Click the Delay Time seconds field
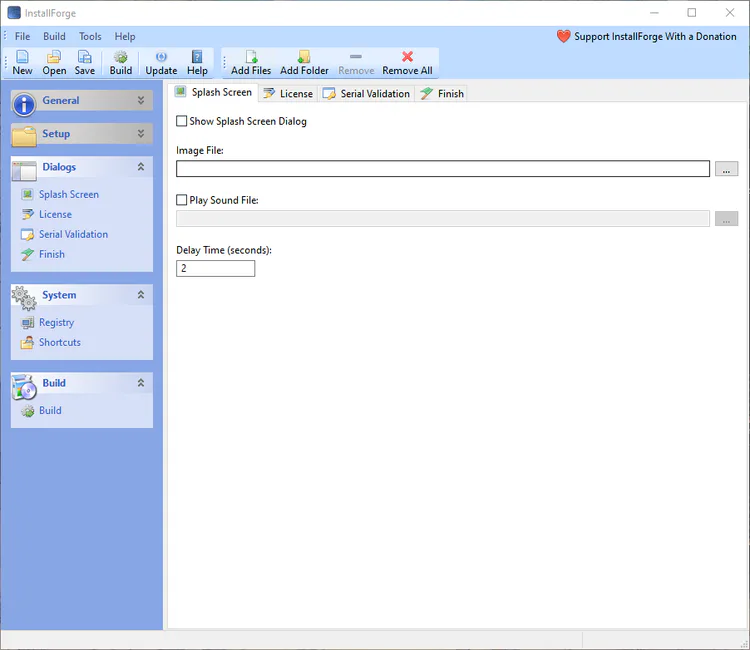Image resolution: width=750 pixels, height=650 pixels. coord(215,268)
